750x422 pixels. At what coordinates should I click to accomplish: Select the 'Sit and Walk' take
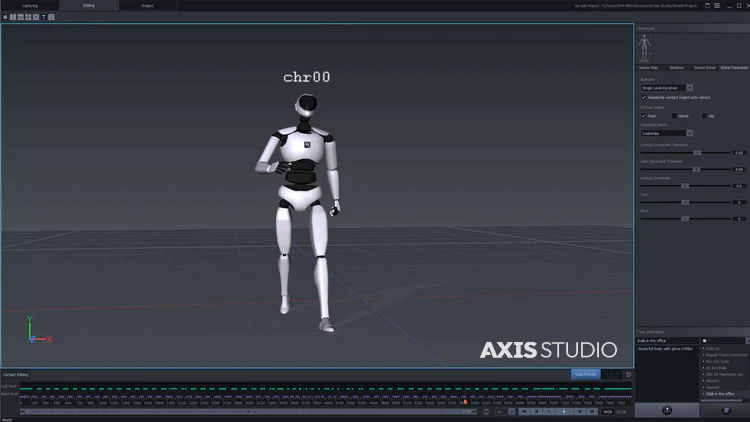tap(715, 368)
